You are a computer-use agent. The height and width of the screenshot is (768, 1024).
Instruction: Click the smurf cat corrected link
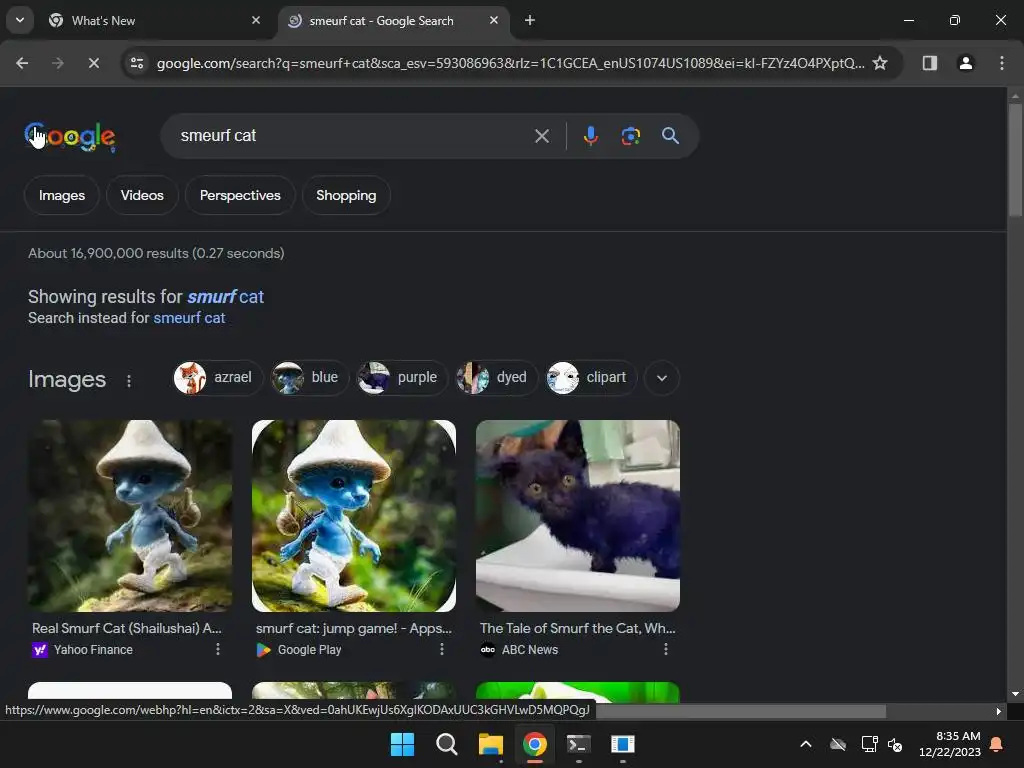click(225, 296)
